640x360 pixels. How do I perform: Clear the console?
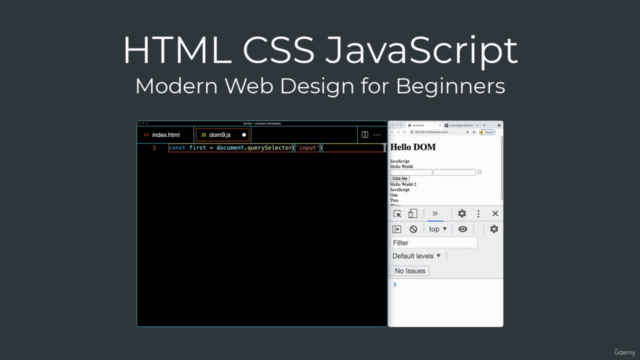413,229
